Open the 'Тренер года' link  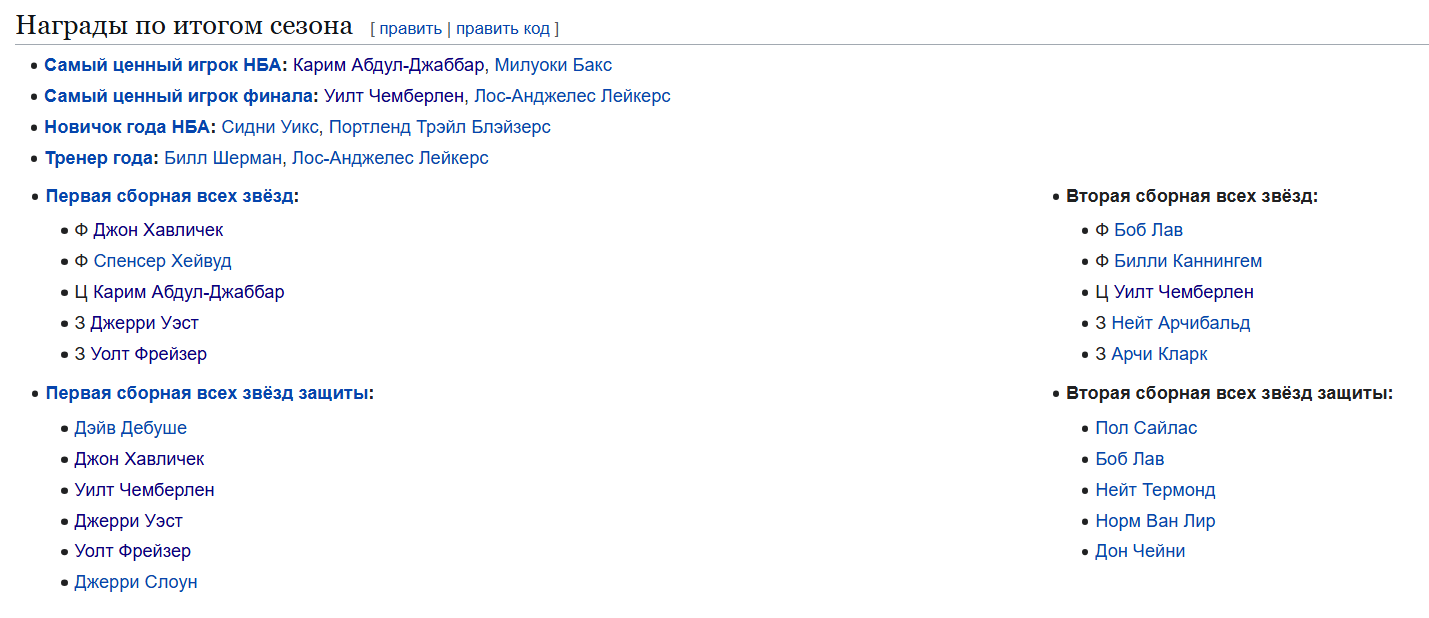coord(99,158)
